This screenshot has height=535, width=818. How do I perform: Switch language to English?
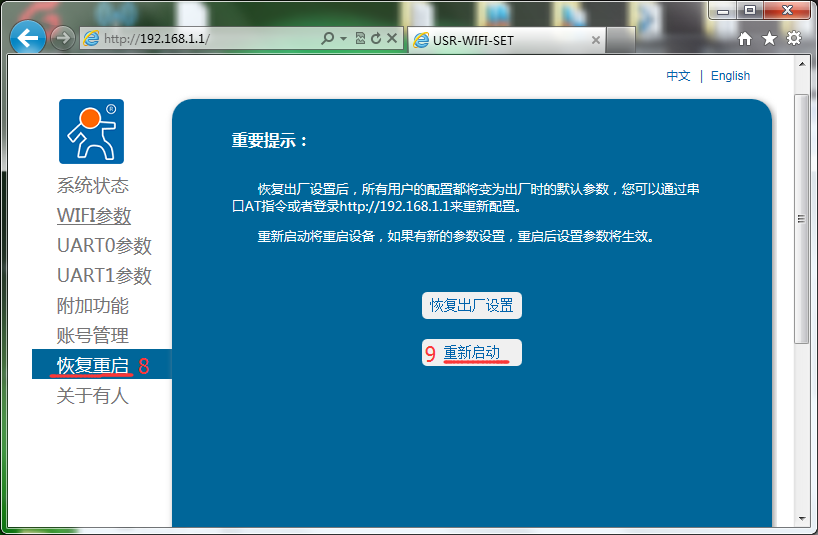point(730,76)
